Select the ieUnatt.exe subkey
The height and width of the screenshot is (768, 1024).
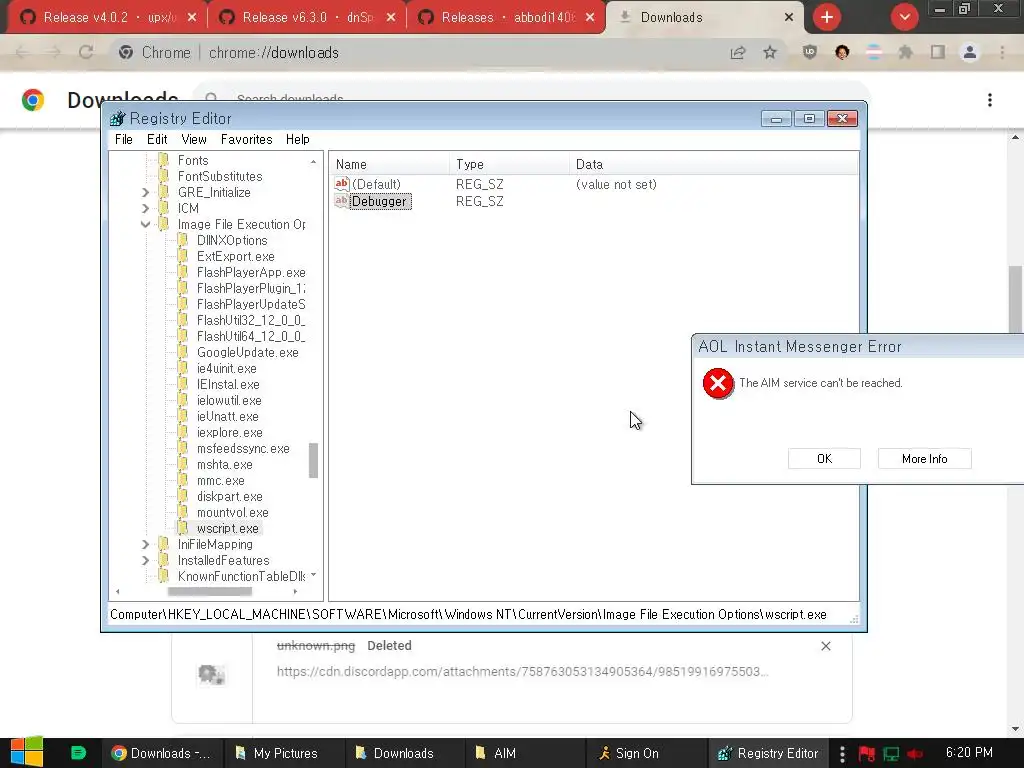tap(228, 417)
